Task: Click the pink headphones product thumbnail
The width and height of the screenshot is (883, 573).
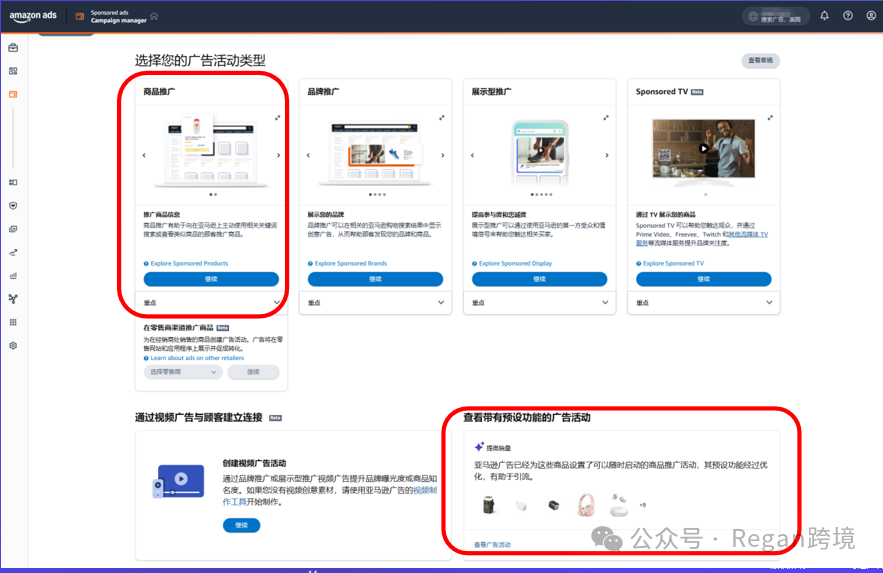Action: pyautogui.click(x=586, y=505)
